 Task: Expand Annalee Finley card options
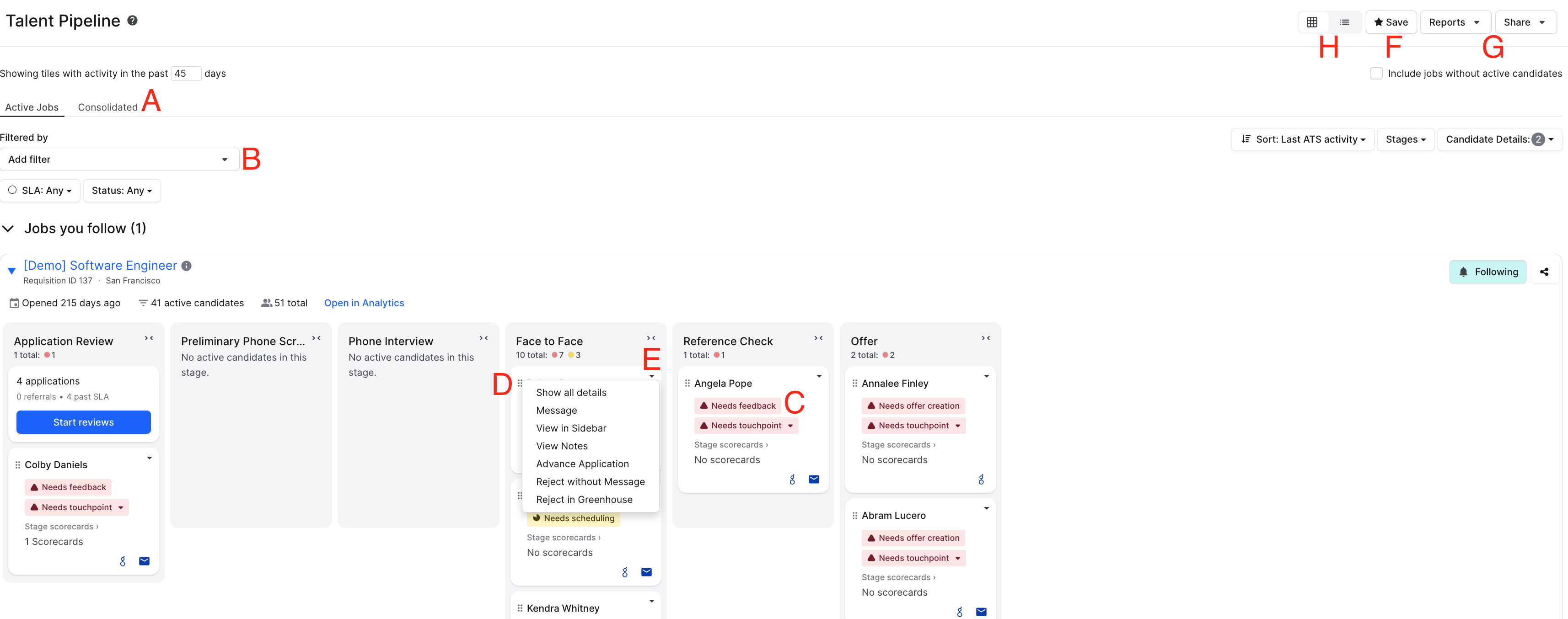coord(986,376)
